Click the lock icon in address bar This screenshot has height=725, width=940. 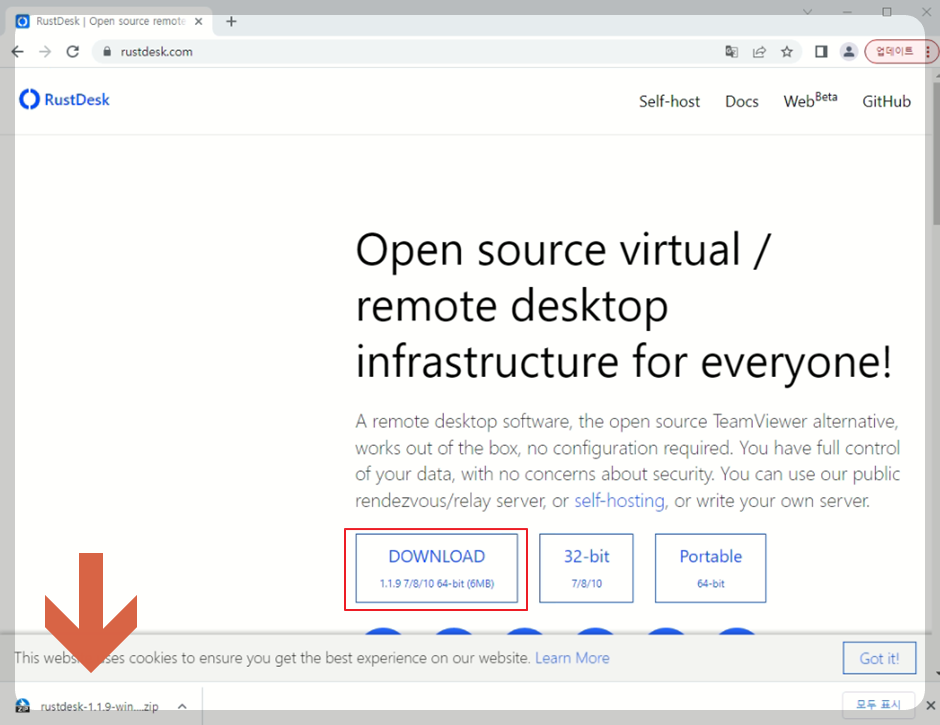pyautogui.click(x=107, y=52)
